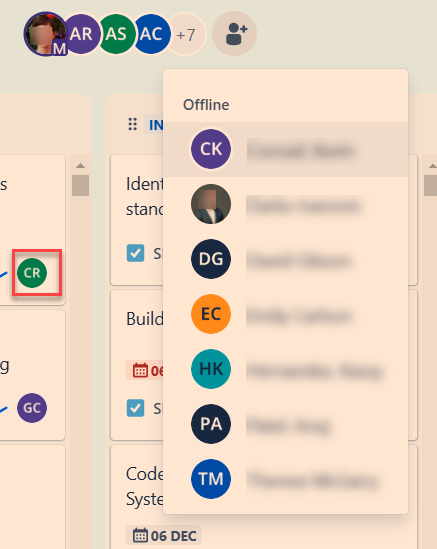
Task: Open the +7 more members overflow
Action: (x=186, y=35)
